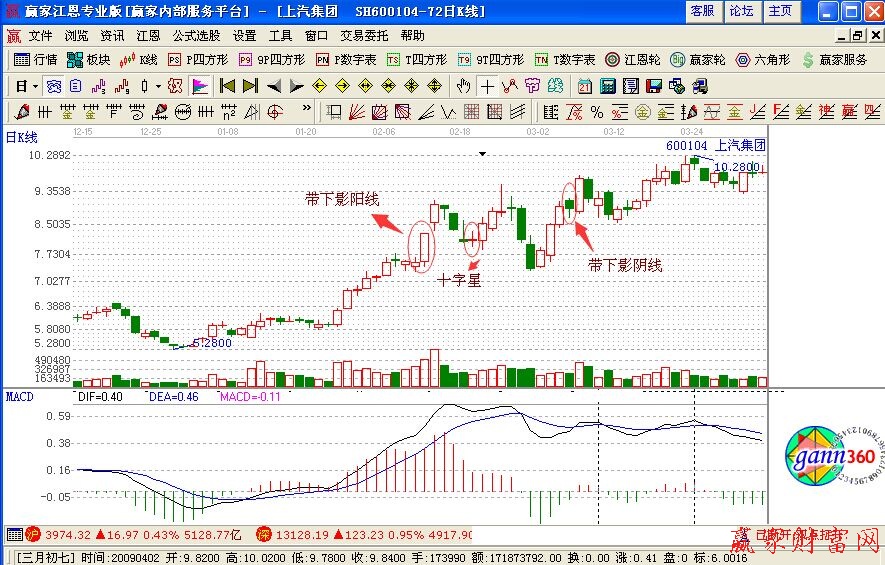This screenshot has width=885, height=565.
Task: Open the candlestick style dropdown arrow
Action: (x=158, y=86)
